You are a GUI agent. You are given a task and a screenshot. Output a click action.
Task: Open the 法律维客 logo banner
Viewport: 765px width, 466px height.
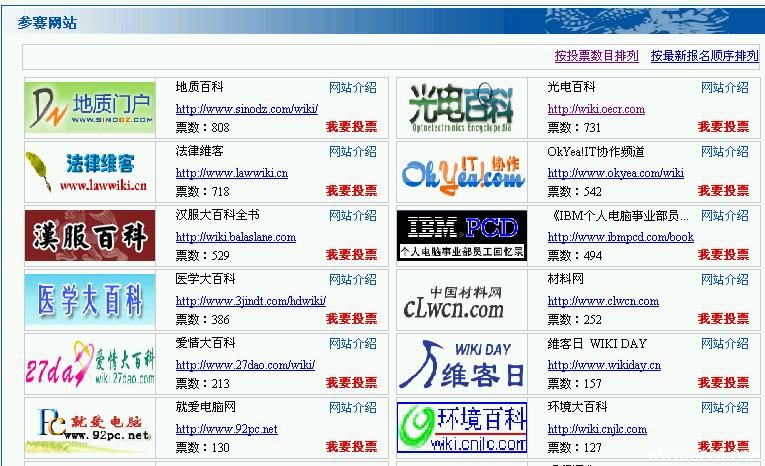(x=90, y=172)
